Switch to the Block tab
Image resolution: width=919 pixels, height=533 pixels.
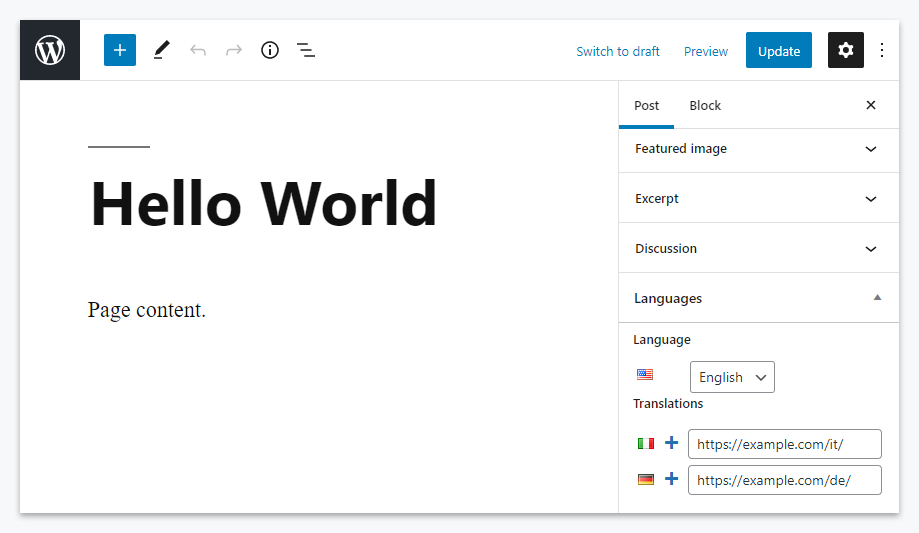click(705, 106)
